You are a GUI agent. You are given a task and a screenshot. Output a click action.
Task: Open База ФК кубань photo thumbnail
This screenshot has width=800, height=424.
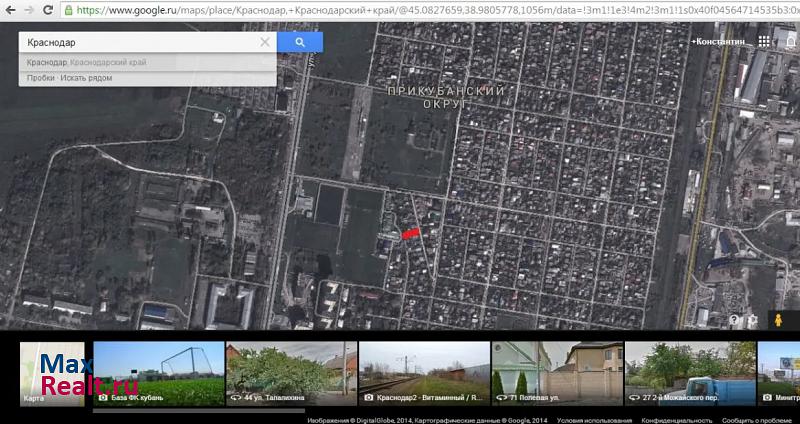(158, 374)
